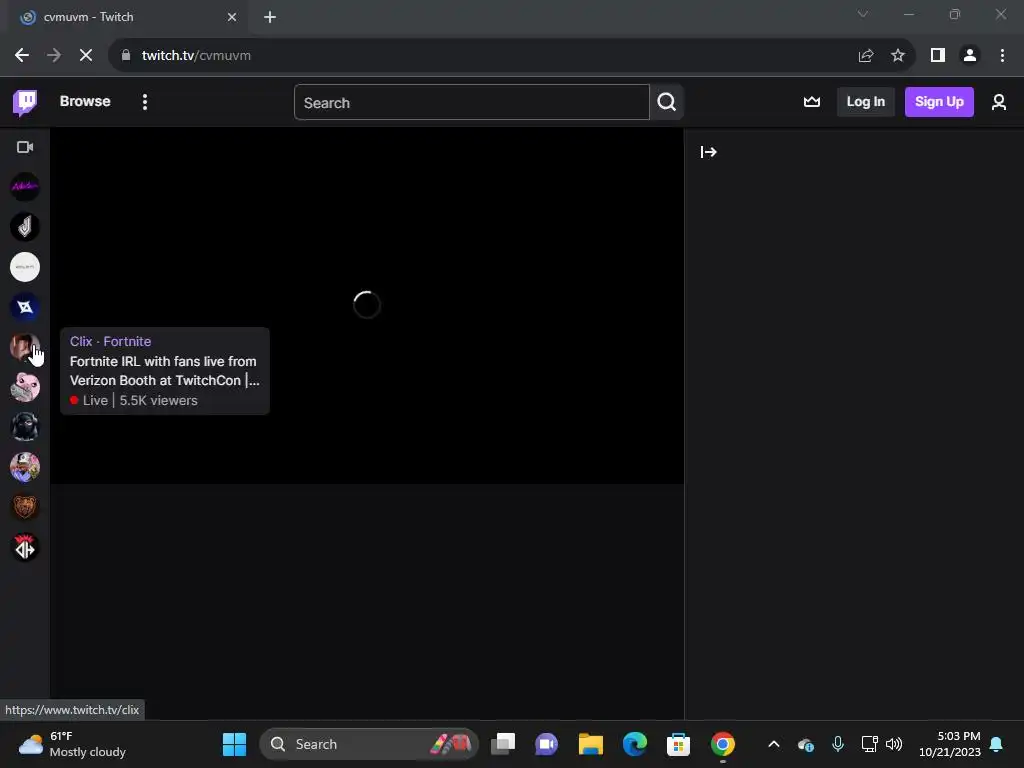This screenshot has height=768, width=1024.
Task: Open channel with blue star avatar
Action: coord(25,307)
